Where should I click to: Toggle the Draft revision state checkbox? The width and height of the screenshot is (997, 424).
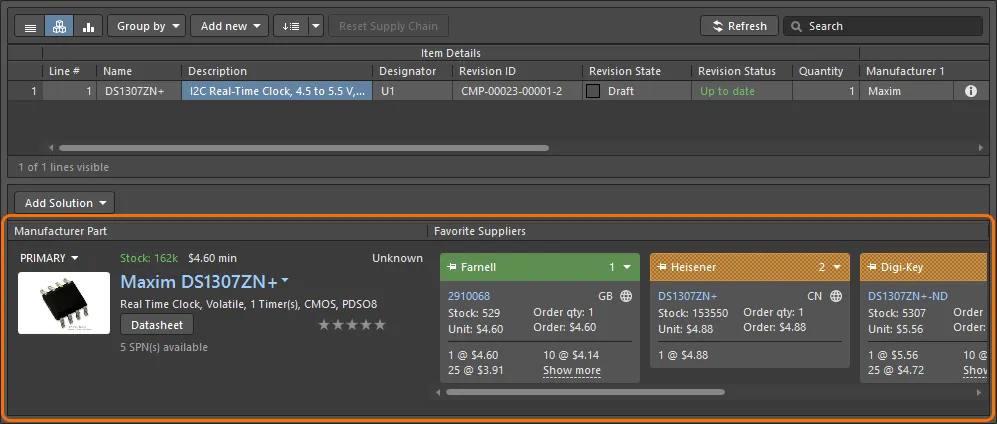pyautogui.click(x=594, y=91)
